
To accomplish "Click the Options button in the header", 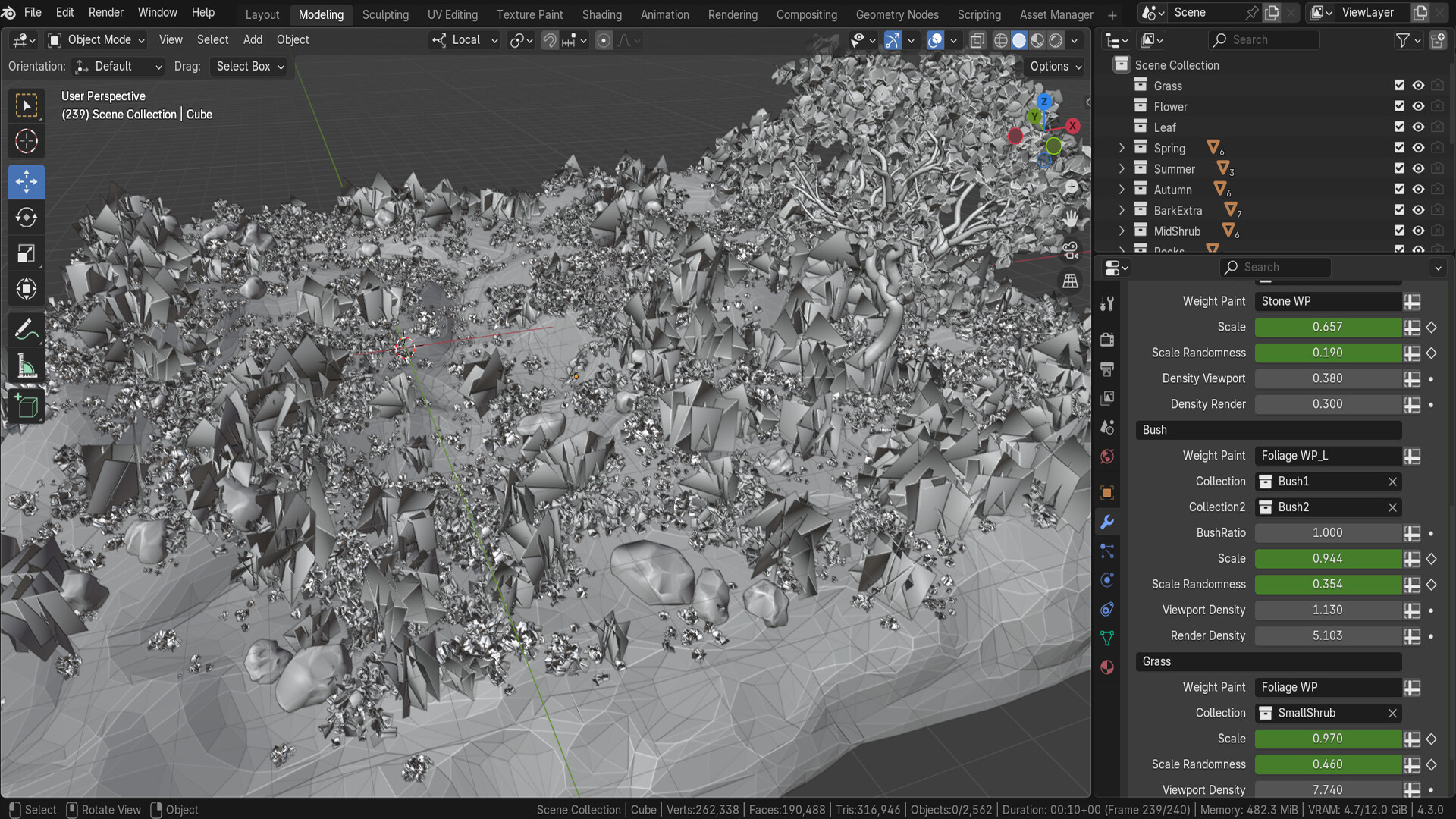I will coord(1053,67).
